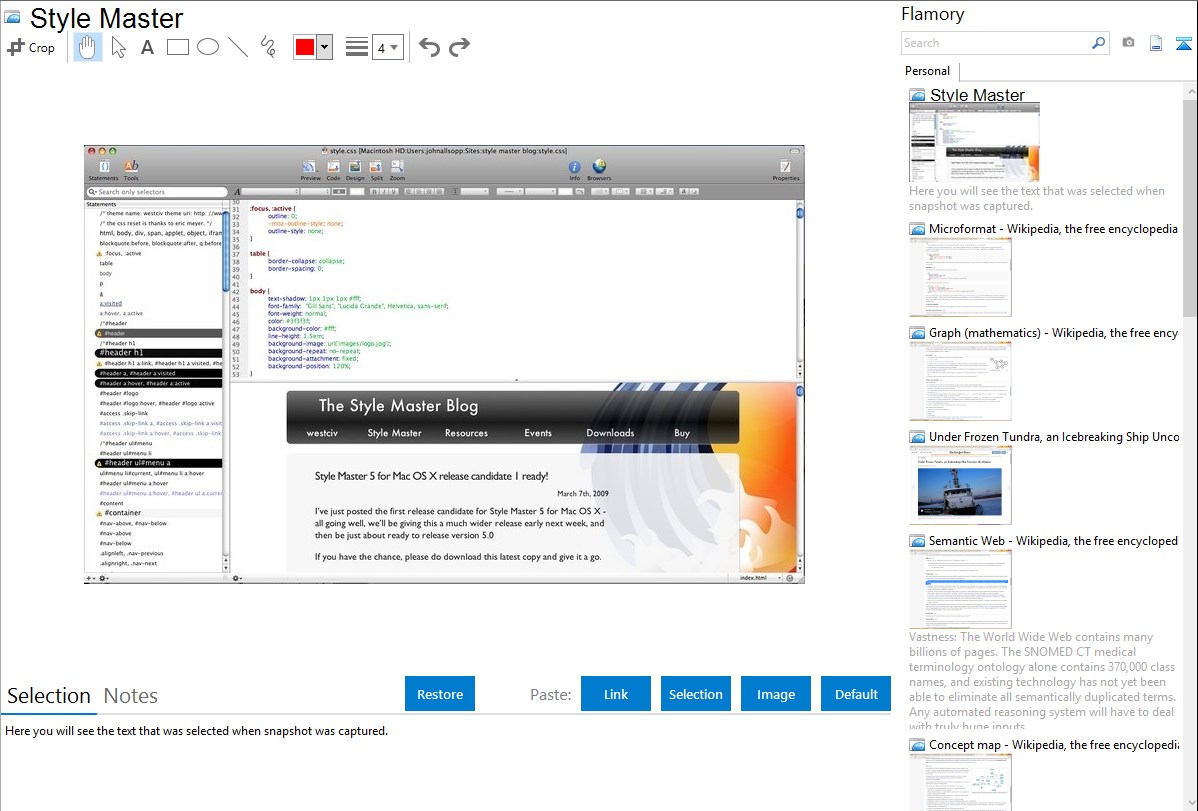This screenshot has height=811, width=1198.
Task: Click the snapshot icon next to Graph (mathematics)
Action: point(917,333)
